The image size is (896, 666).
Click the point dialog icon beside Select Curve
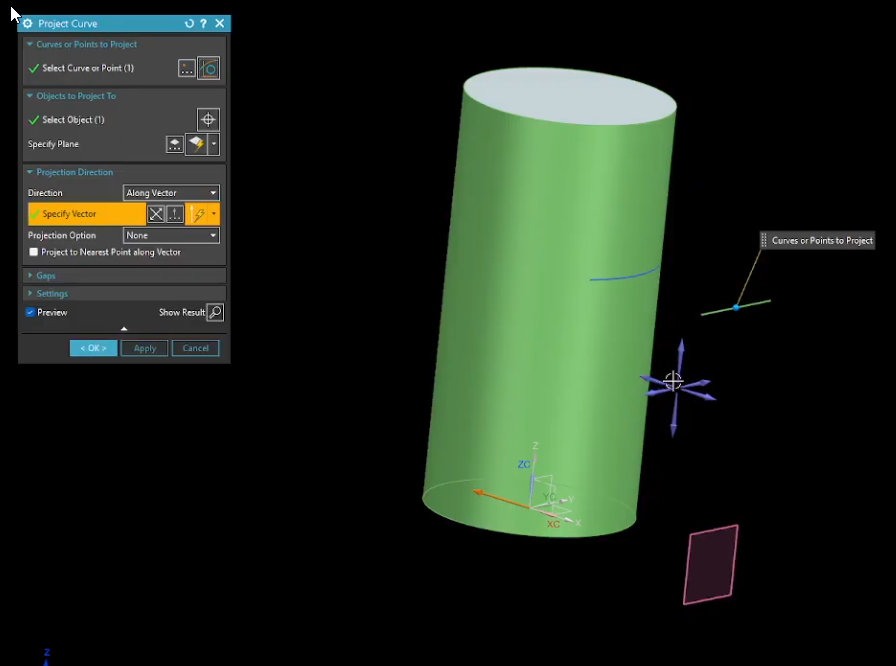(186, 68)
